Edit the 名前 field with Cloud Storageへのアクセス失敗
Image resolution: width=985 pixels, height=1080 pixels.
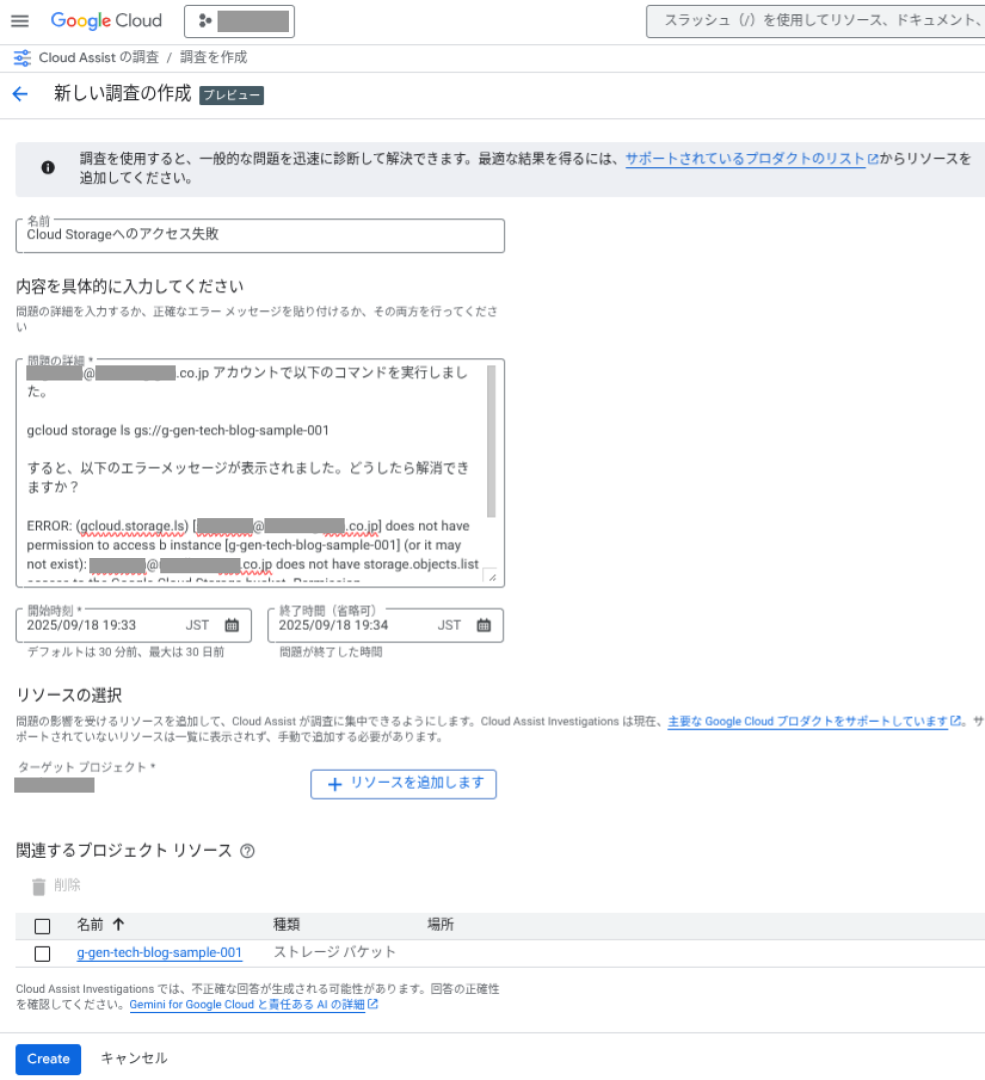tap(260, 236)
